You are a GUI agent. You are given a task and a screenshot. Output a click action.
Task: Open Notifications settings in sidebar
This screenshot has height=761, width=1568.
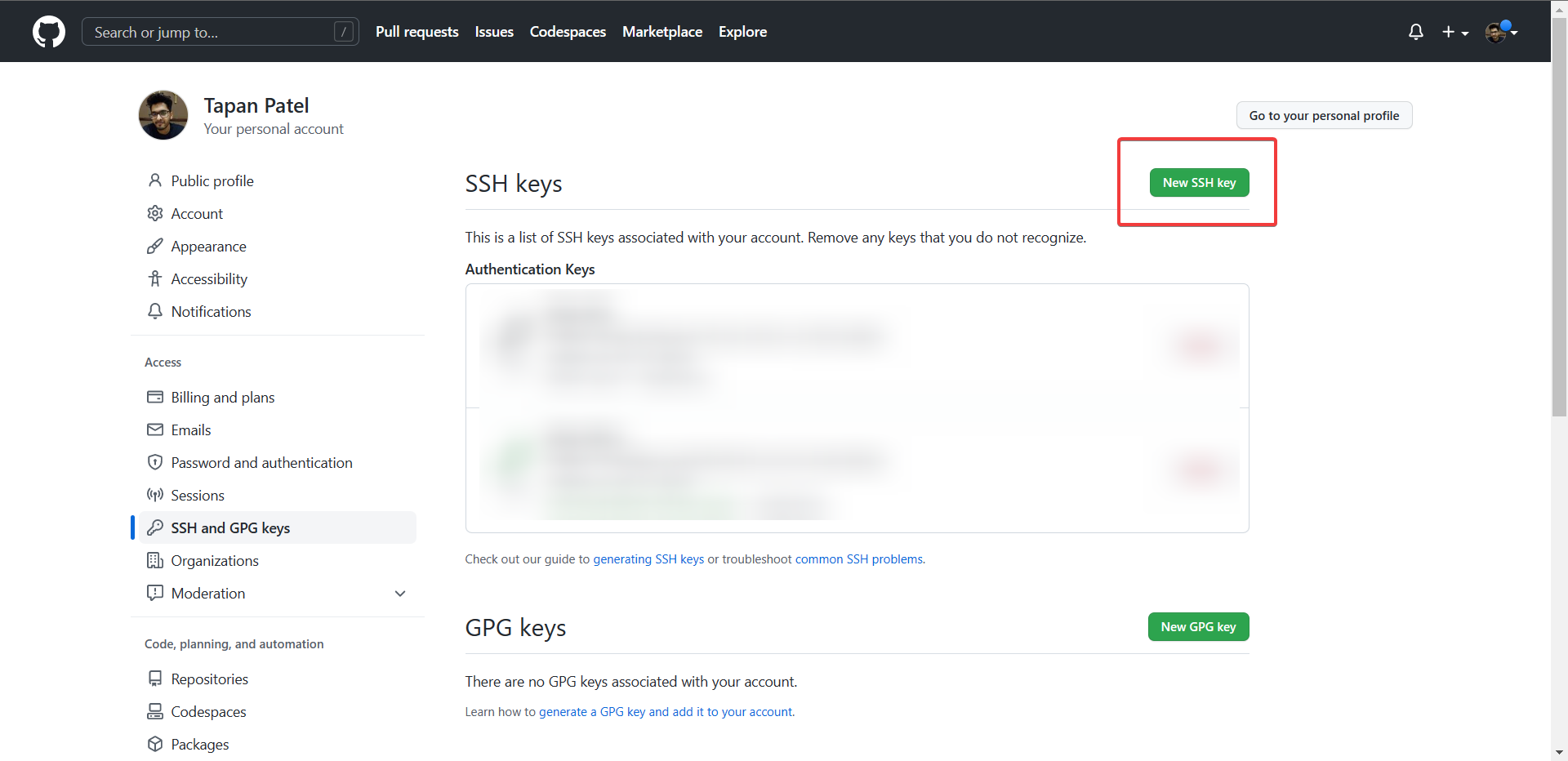tap(211, 312)
